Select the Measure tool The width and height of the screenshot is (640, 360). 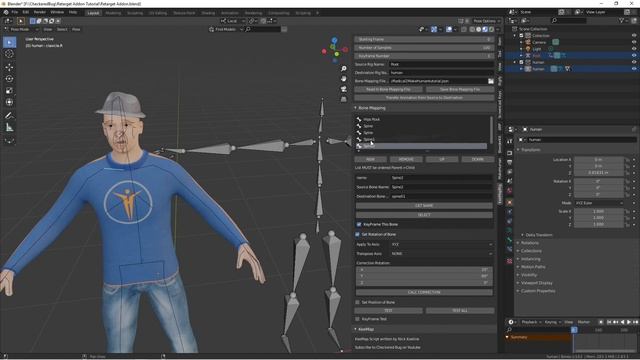pos(9,128)
